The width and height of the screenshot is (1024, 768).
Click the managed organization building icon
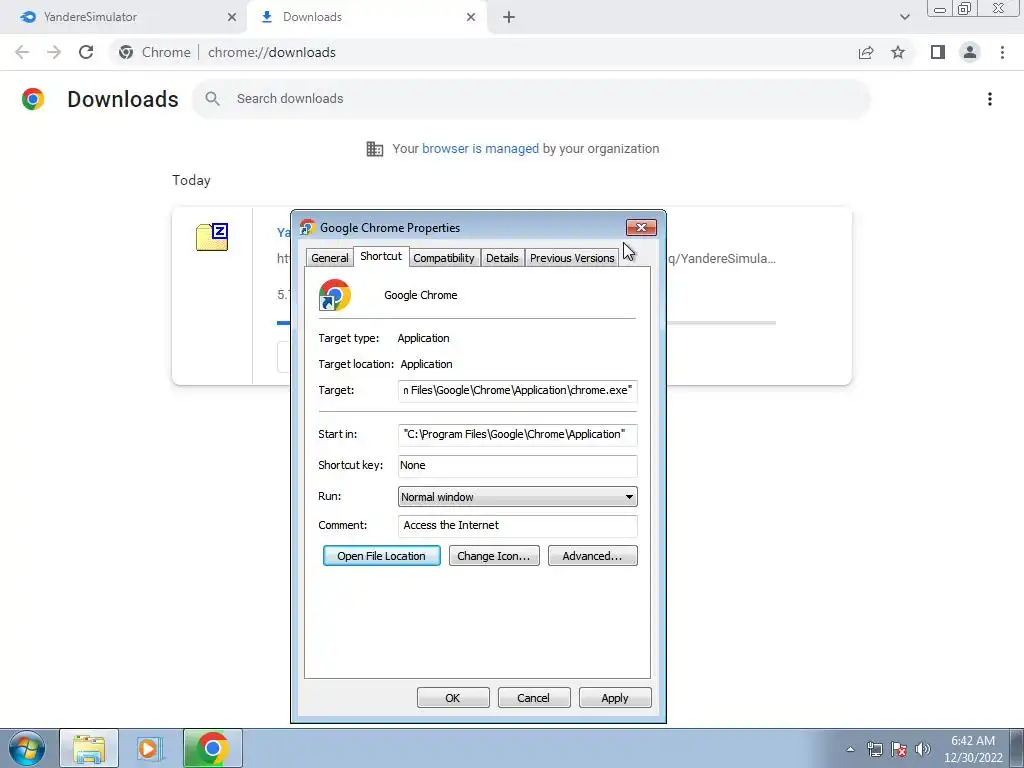click(375, 149)
